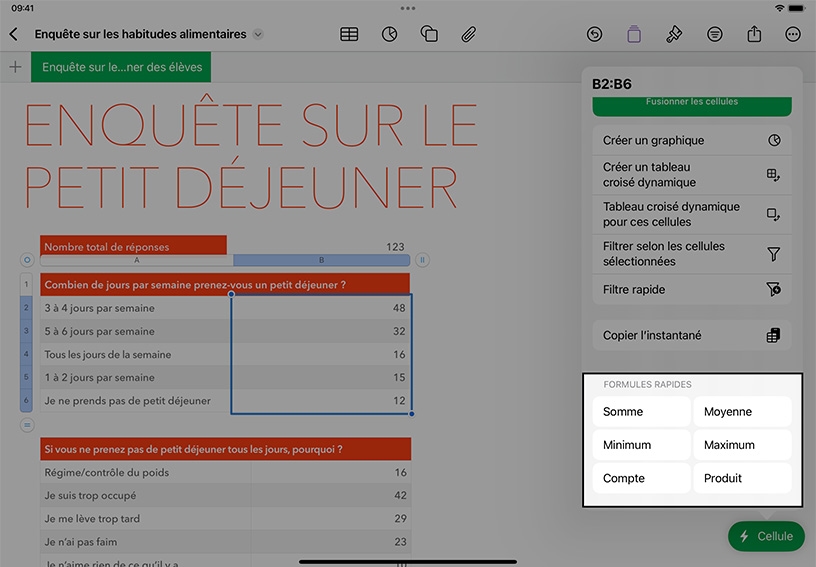Insert a chart from the toolbar

click(389, 34)
